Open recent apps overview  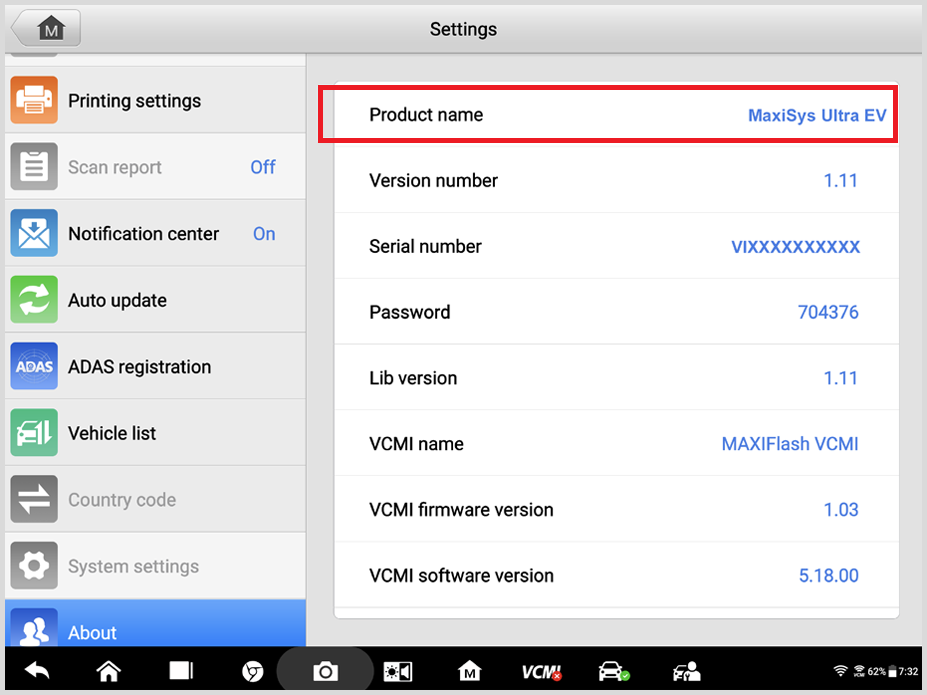point(181,671)
